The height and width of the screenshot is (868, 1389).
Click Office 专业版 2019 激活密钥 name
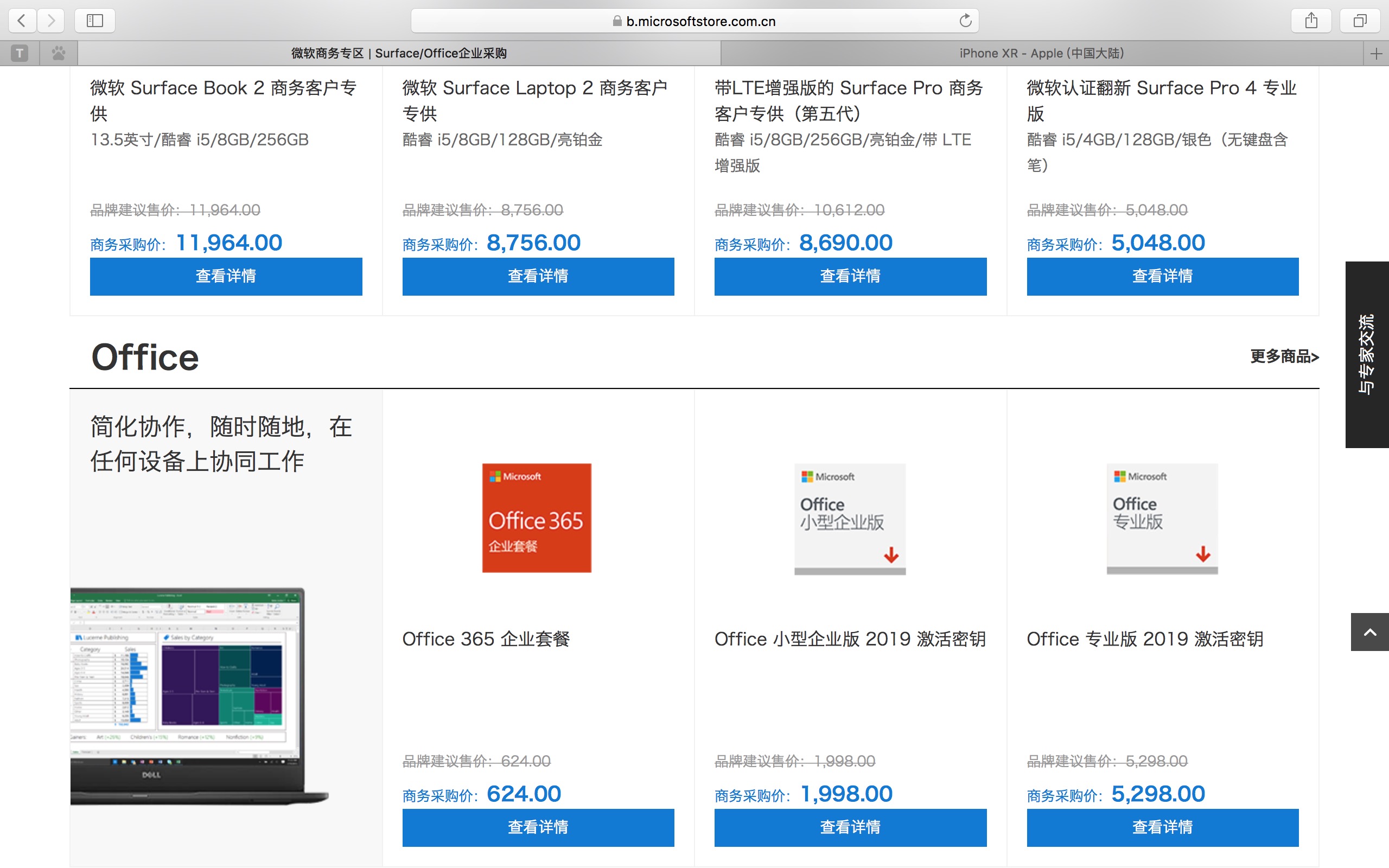click(1145, 639)
